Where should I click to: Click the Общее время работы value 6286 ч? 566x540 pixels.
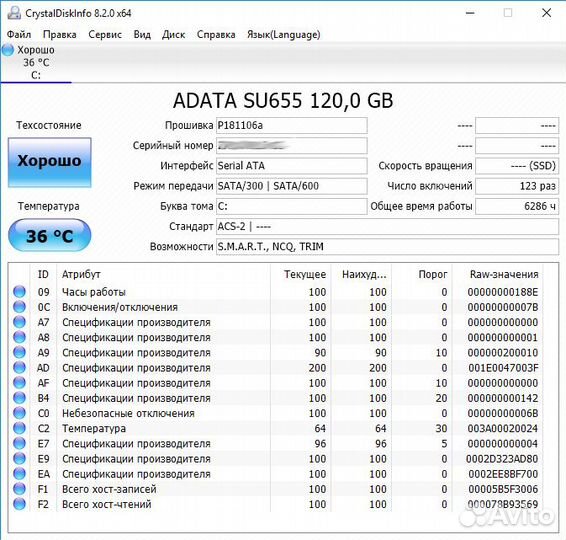[517, 206]
